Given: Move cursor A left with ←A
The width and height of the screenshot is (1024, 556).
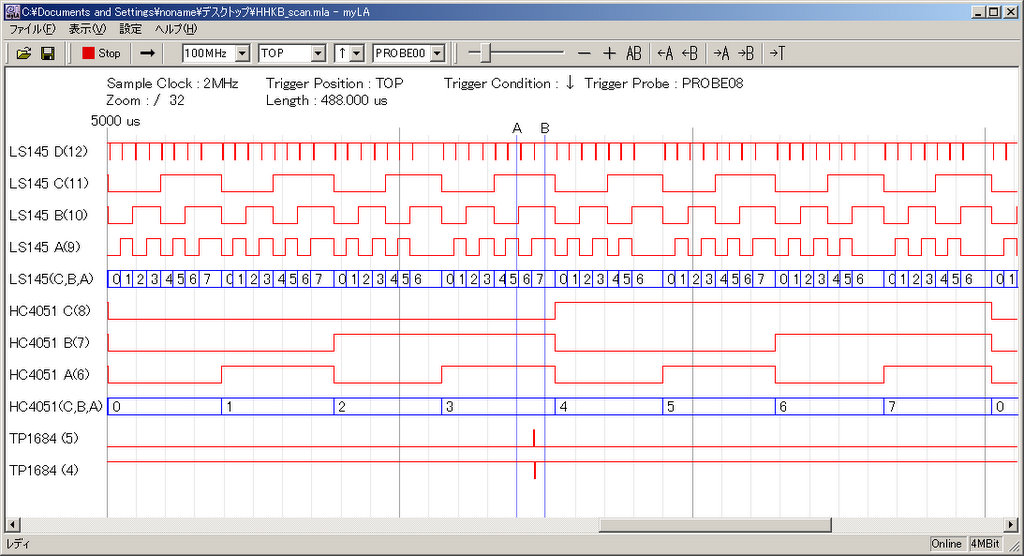Looking at the screenshot, I should pos(665,53).
